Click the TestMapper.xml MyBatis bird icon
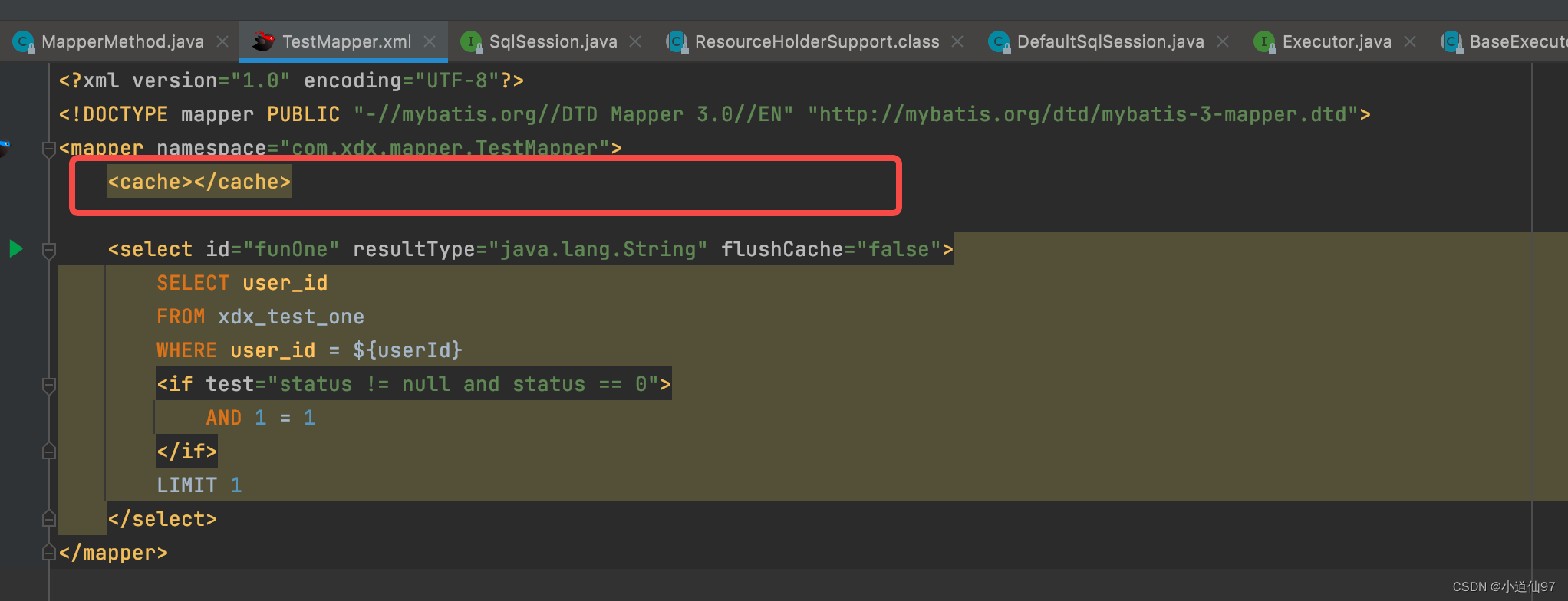This screenshot has width=1568, height=601. pos(263,41)
